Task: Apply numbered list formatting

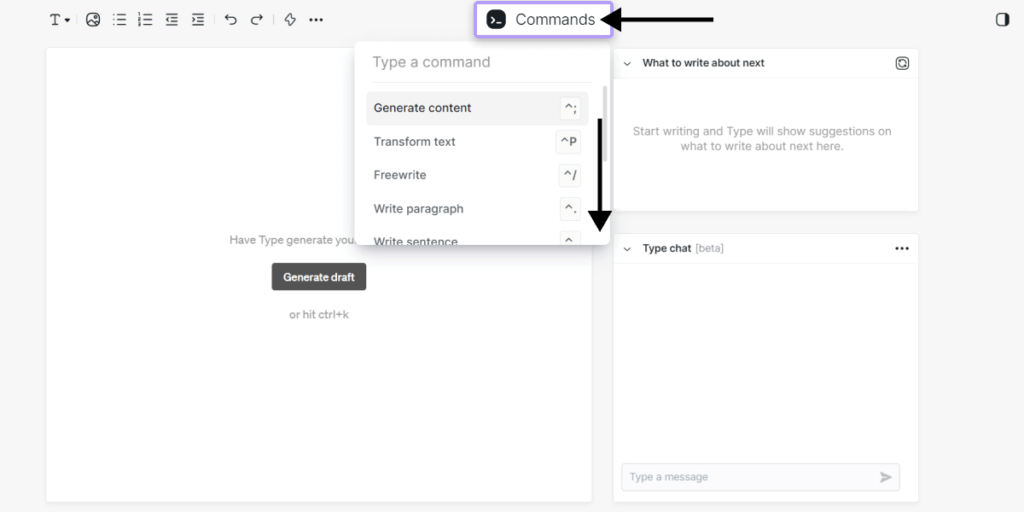Action: pyautogui.click(x=145, y=19)
